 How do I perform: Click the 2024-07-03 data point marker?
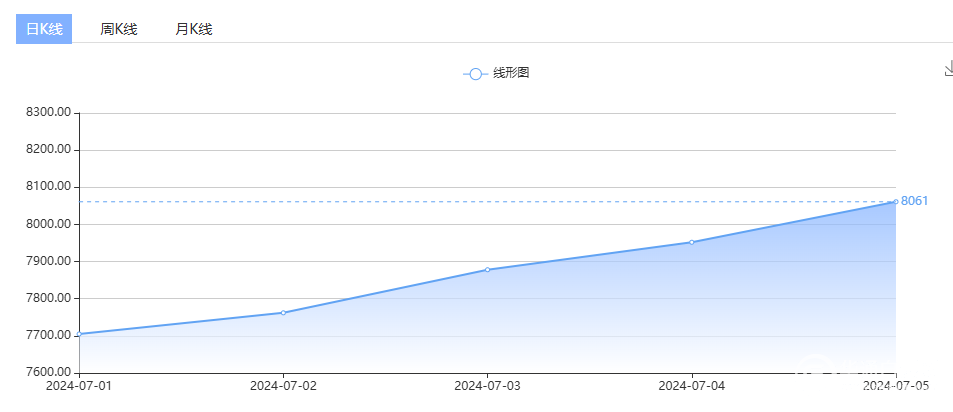pyautogui.click(x=488, y=270)
